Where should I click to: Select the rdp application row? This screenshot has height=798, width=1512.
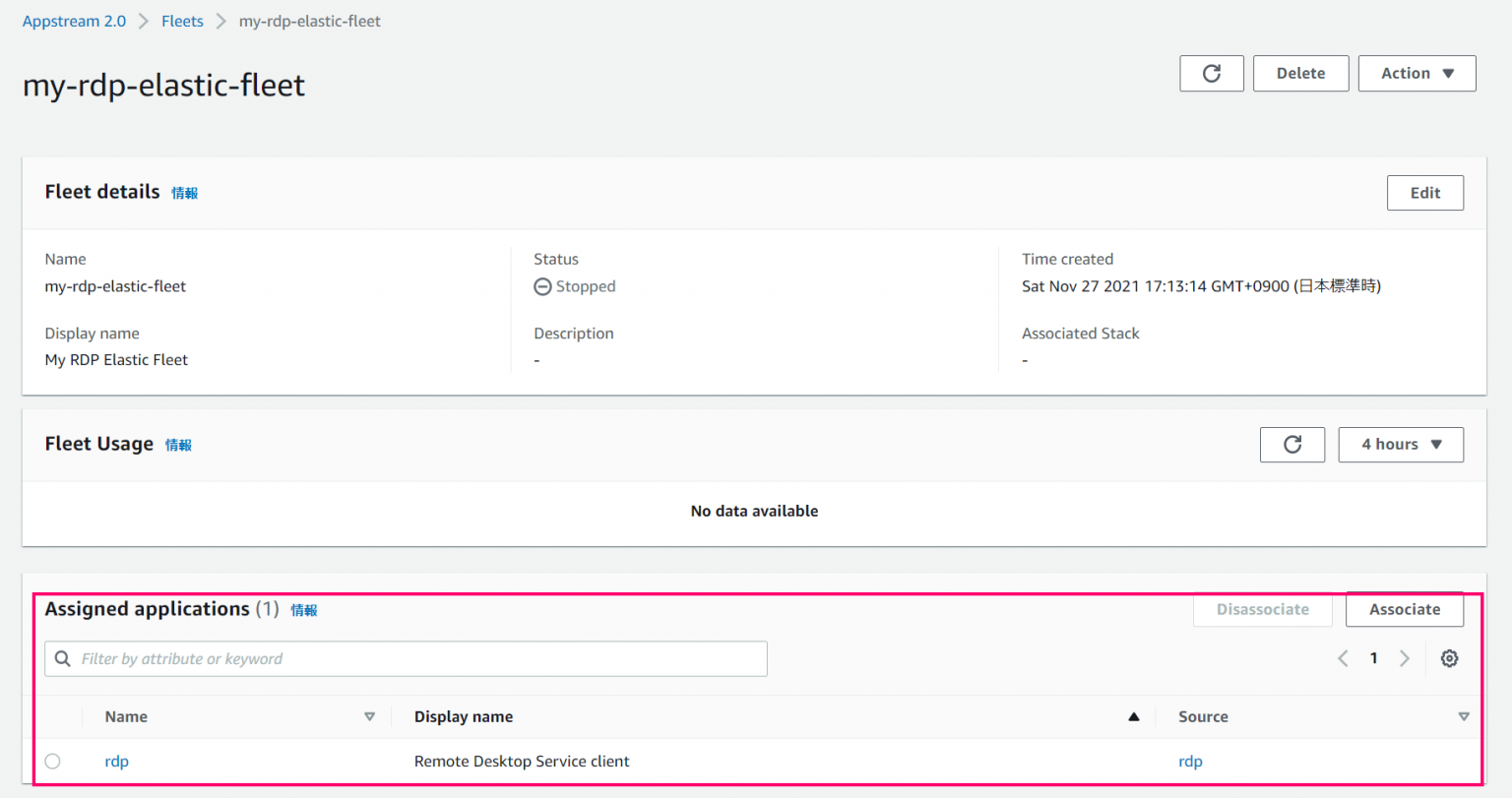coord(52,761)
